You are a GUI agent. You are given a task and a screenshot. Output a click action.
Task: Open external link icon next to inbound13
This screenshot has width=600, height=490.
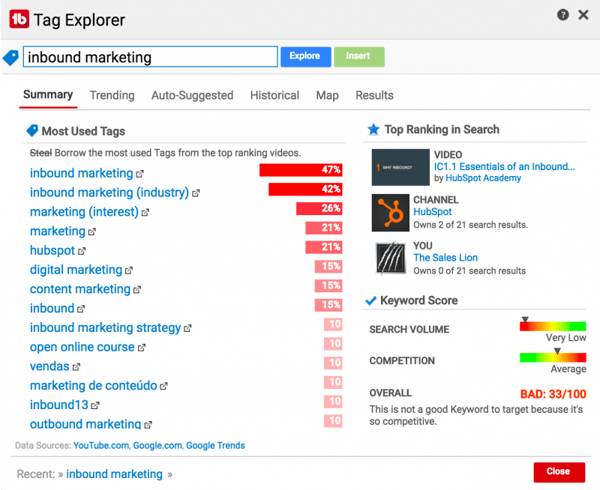pyautogui.click(x=95, y=405)
